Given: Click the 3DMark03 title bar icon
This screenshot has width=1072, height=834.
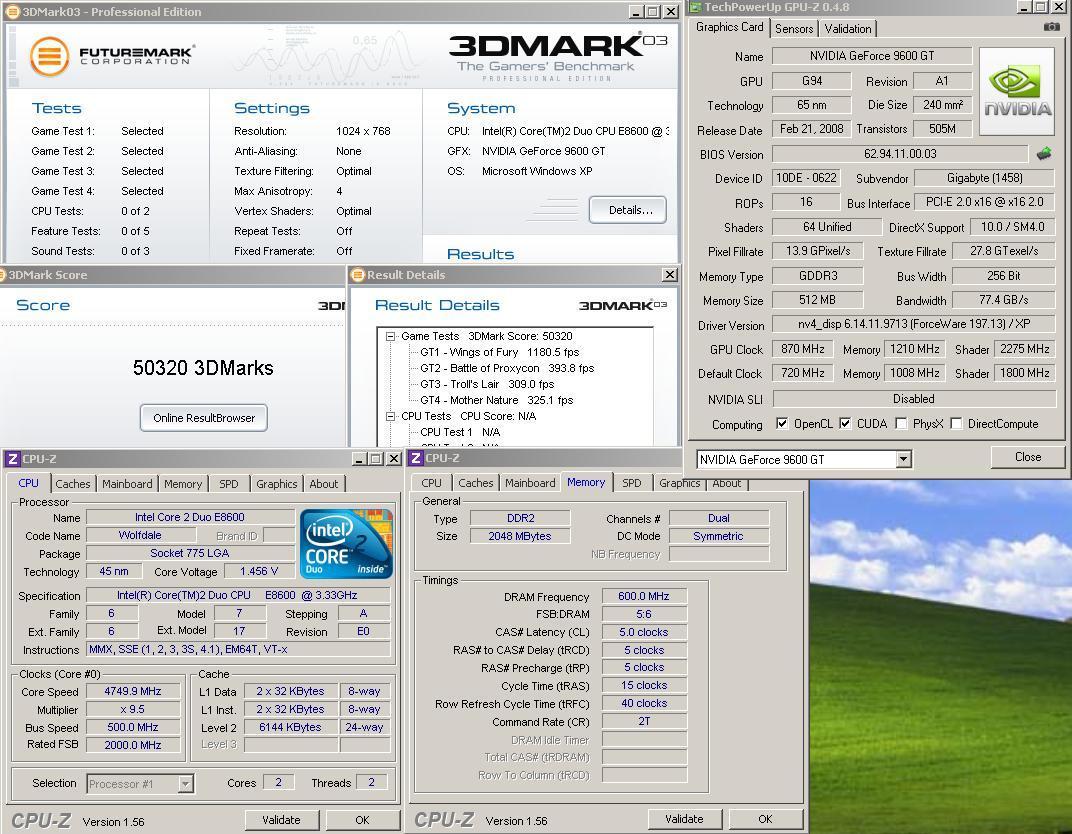Looking at the screenshot, I should [x=12, y=12].
